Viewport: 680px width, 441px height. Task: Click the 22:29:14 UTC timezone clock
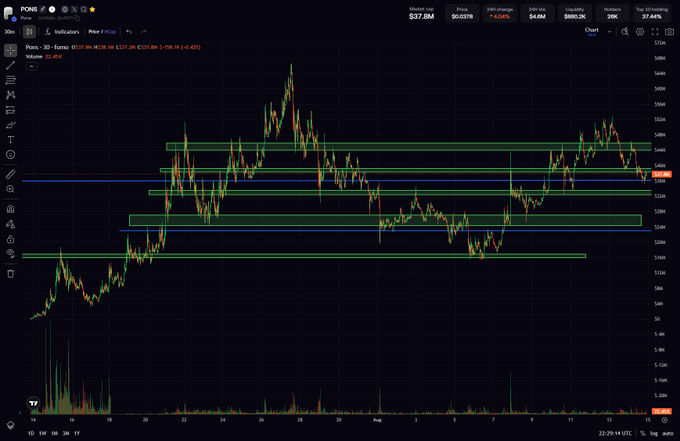click(x=615, y=433)
